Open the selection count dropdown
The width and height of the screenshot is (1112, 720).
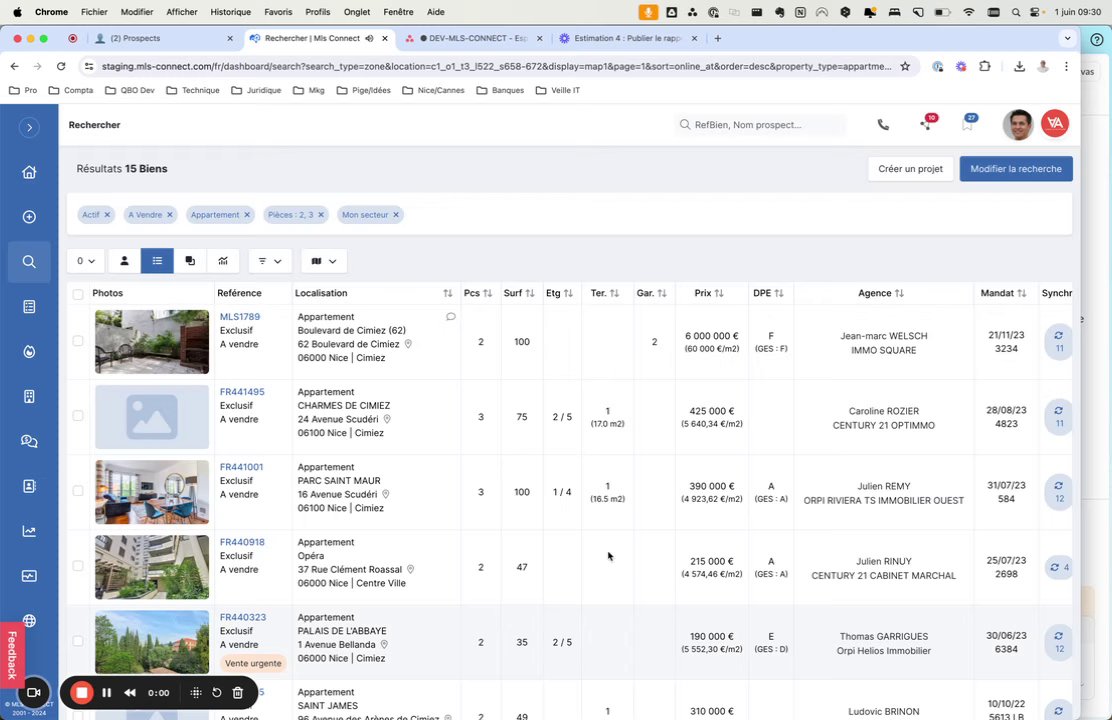pos(86,261)
